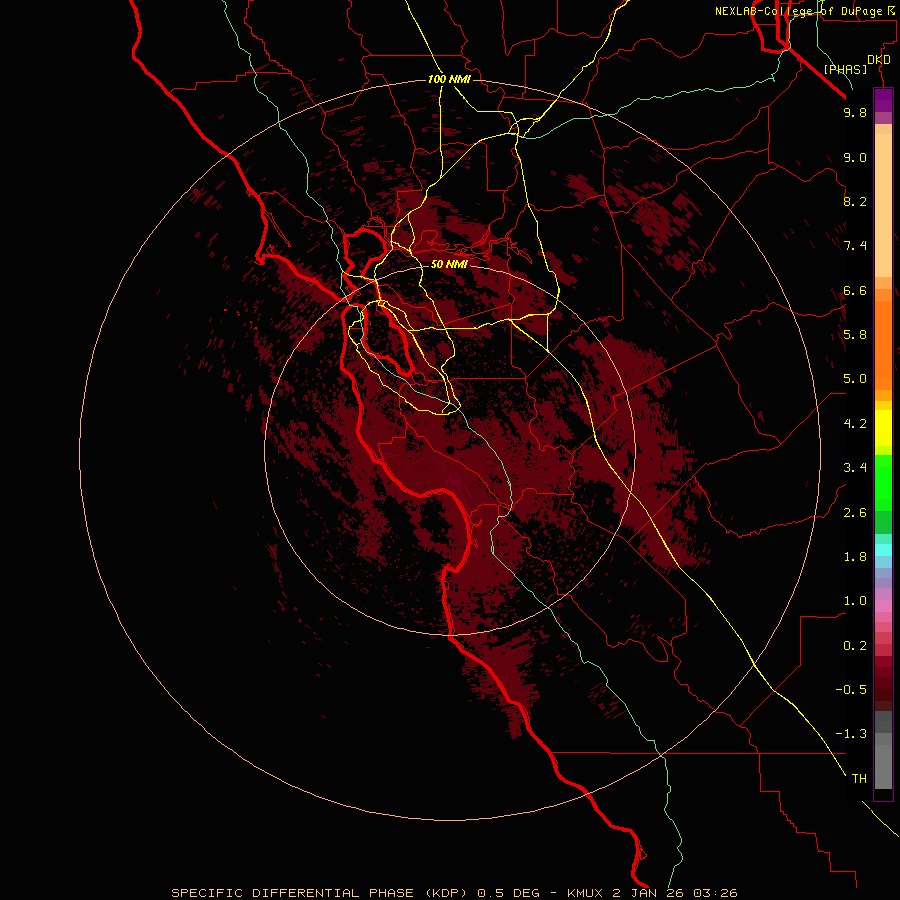
Task: Click the 1.0 scale value
Action: pos(855,601)
